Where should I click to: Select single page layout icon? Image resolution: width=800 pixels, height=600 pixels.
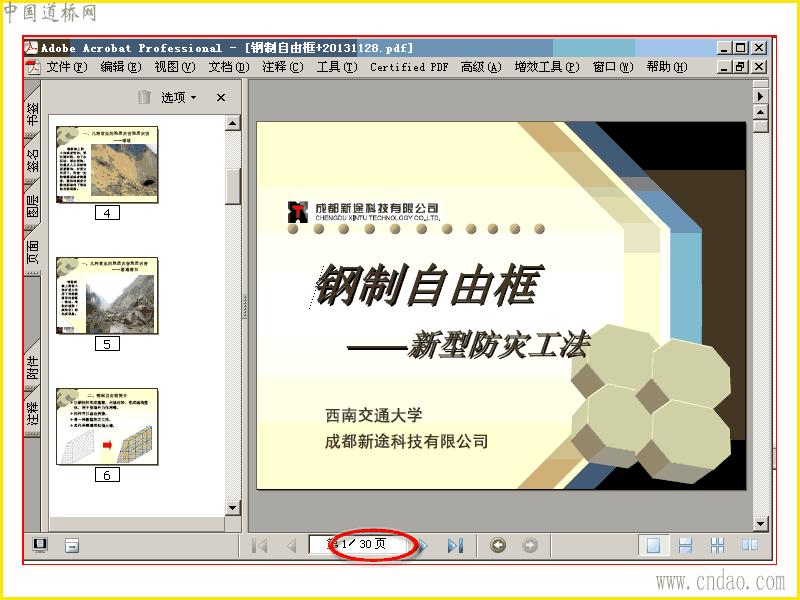[x=654, y=545]
